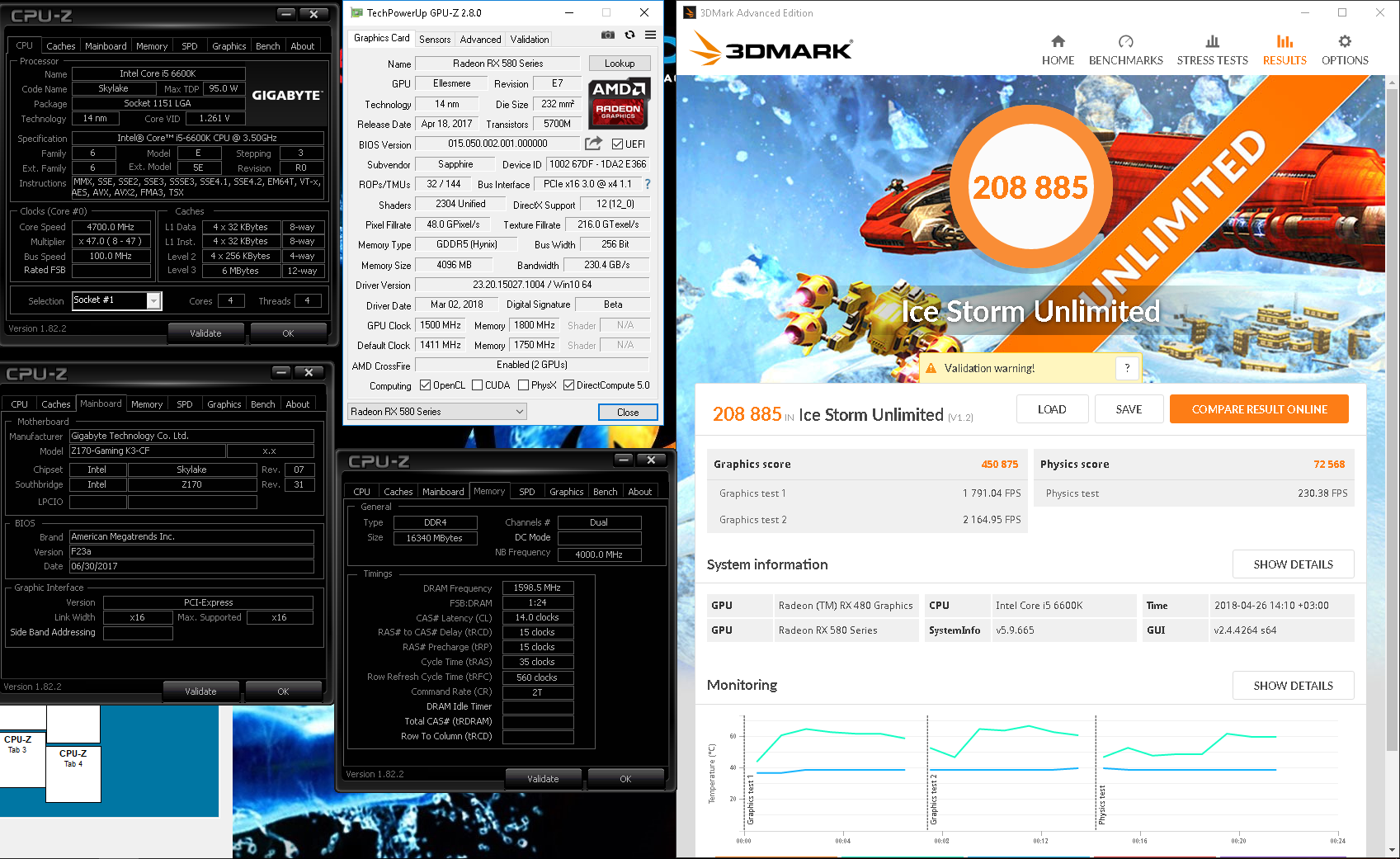Screen dimensions: 1400x859
Task: Open HOME in 3DMark navigation
Action: (1058, 50)
